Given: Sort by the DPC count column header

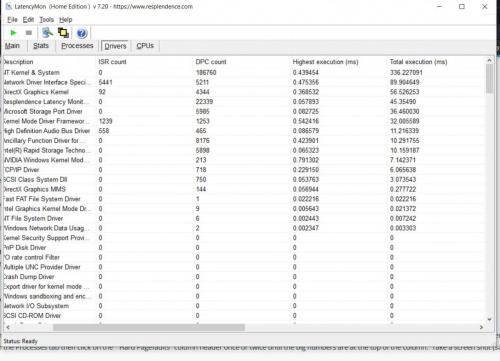Looking at the screenshot, I should tap(241, 62).
